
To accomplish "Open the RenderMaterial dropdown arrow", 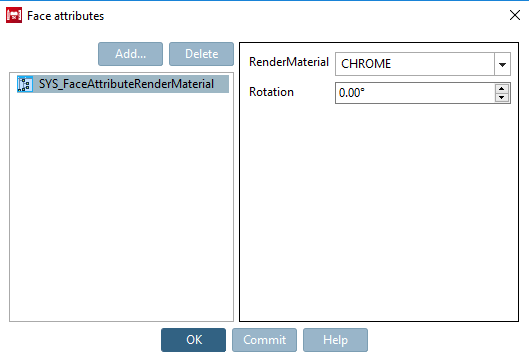I will 502,64.
